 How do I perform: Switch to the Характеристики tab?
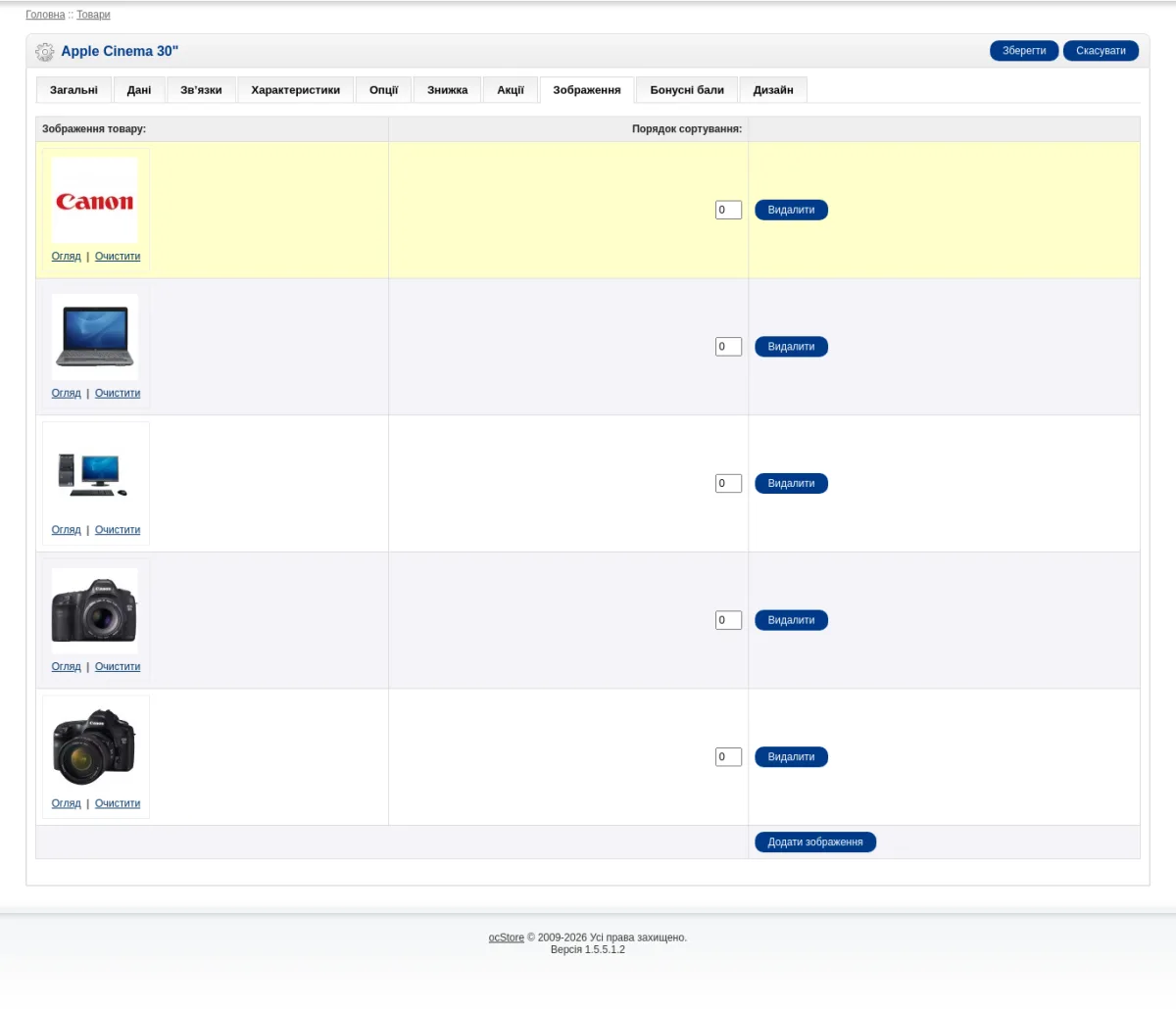pos(295,90)
